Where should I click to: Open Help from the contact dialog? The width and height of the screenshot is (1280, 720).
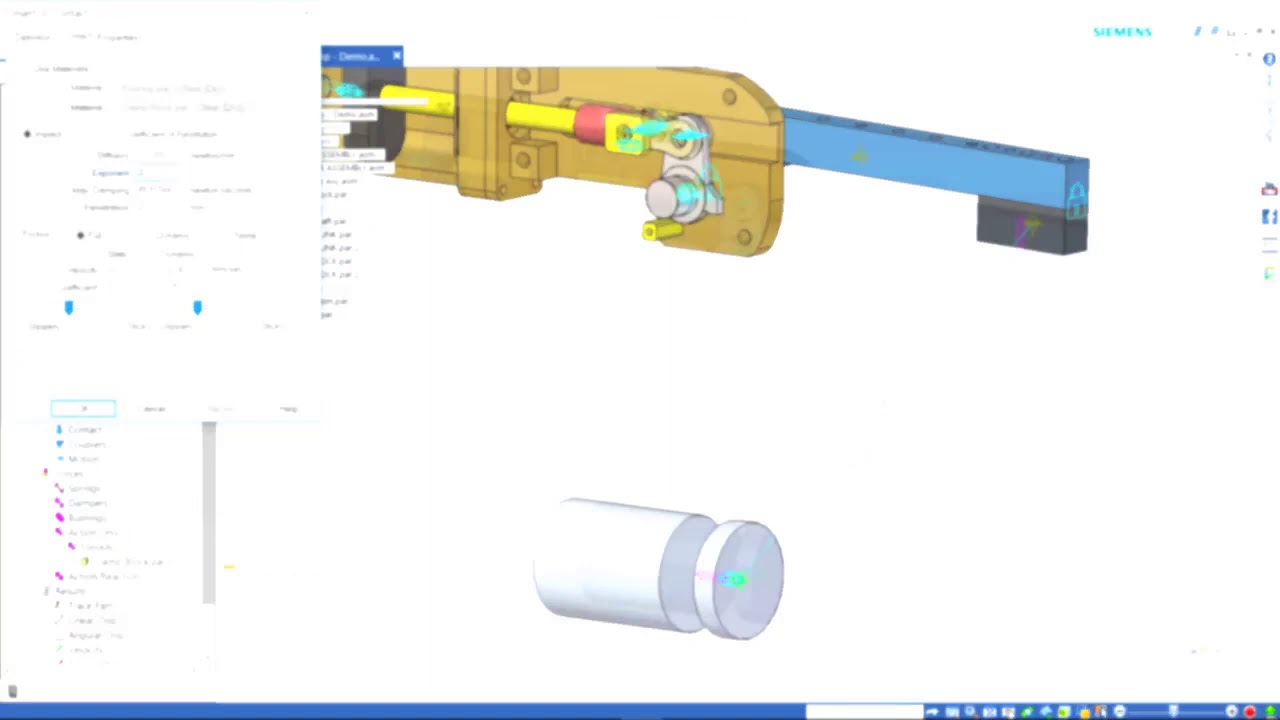tap(288, 408)
